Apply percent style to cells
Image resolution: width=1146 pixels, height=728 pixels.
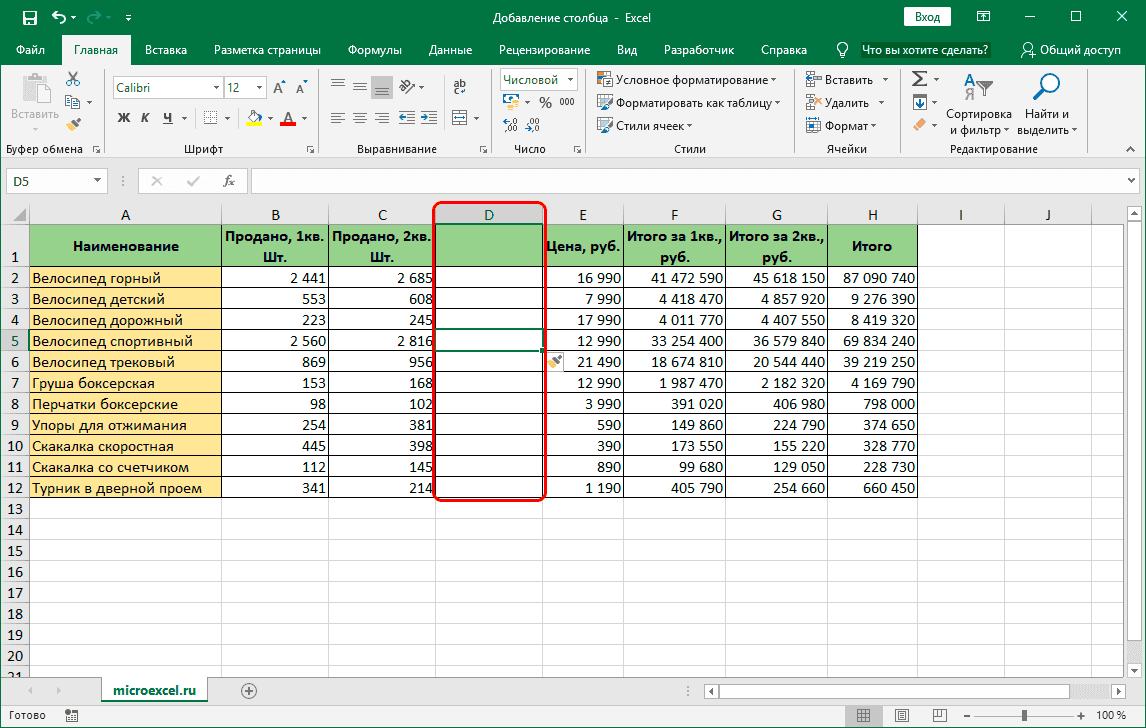point(544,101)
